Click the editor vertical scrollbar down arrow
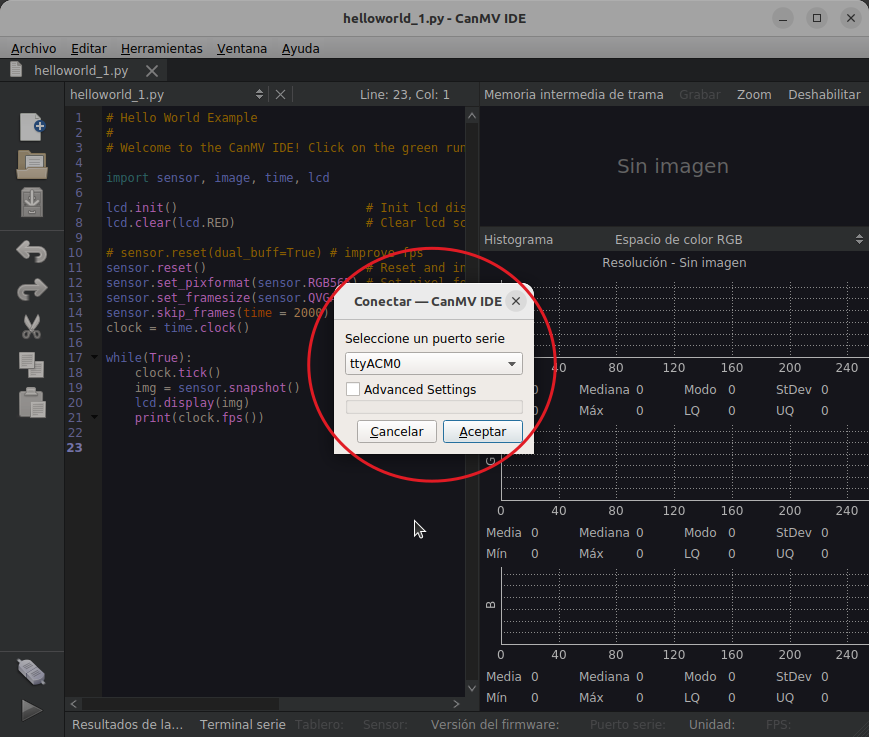The width and height of the screenshot is (869, 737). 472,688
